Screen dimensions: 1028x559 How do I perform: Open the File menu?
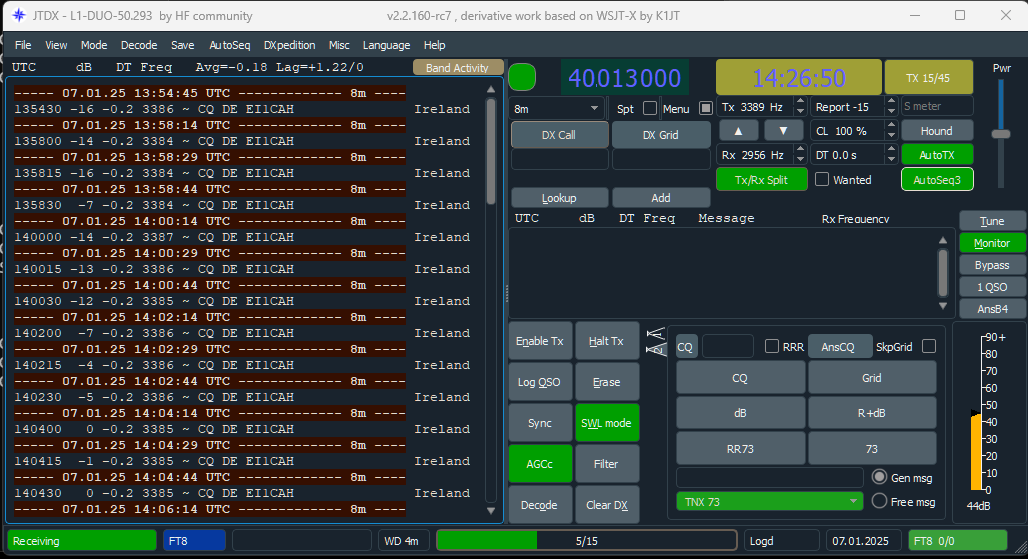tap(23, 45)
